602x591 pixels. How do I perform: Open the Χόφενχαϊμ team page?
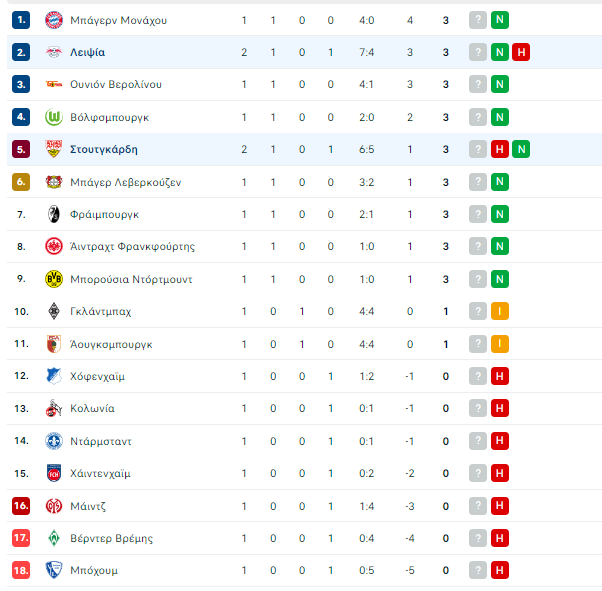[x=97, y=376]
